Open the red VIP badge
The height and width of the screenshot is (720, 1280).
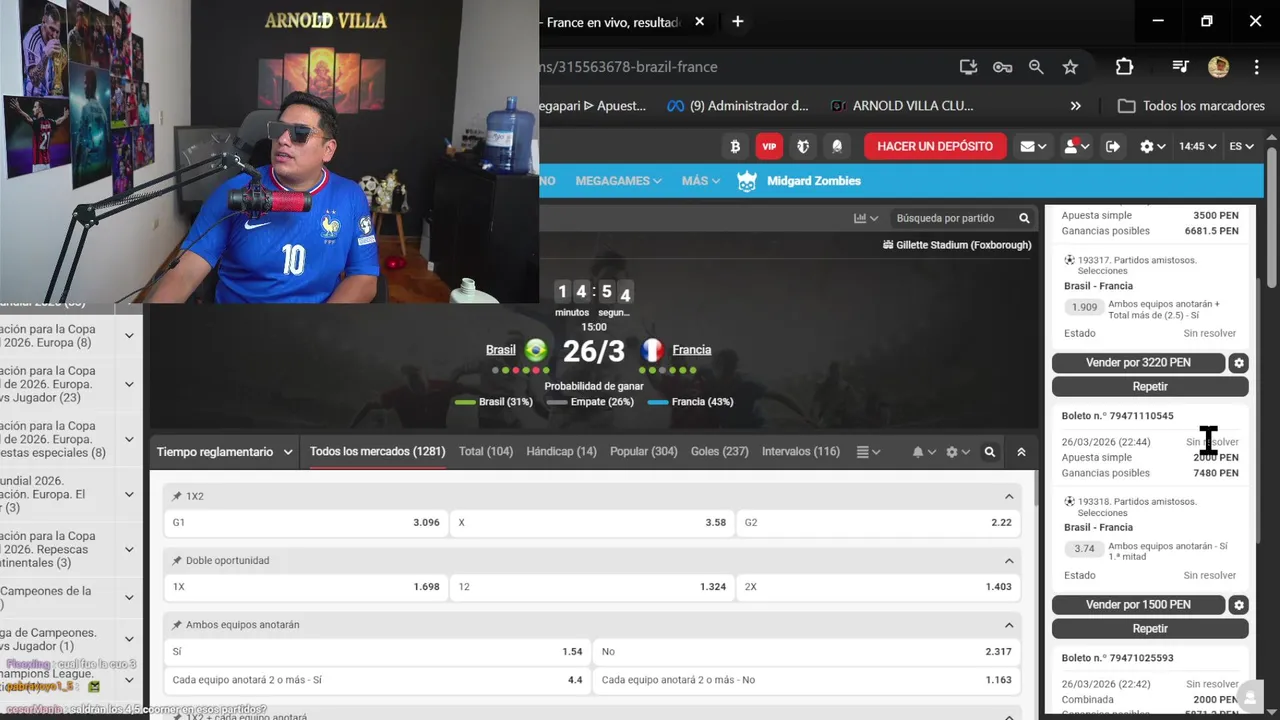(769, 146)
